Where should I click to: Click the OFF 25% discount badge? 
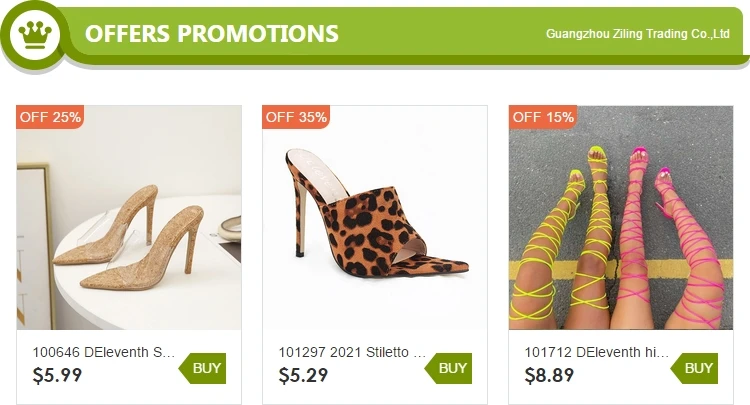click(x=50, y=117)
